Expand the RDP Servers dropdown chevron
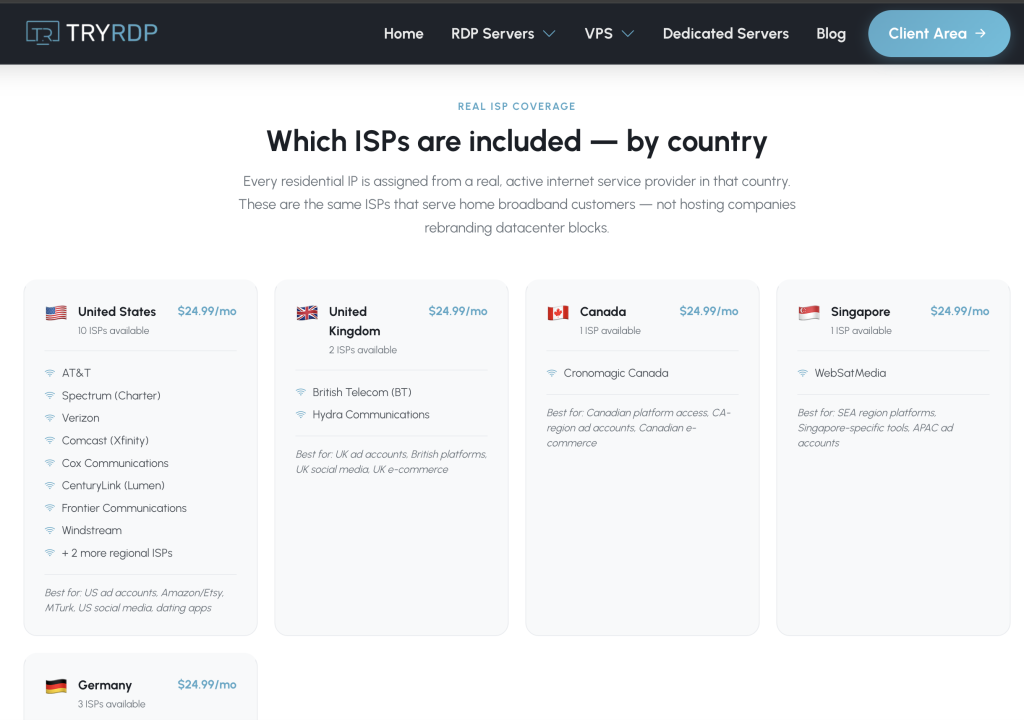This screenshot has height=720, width=1024. [x=549, y=33]
